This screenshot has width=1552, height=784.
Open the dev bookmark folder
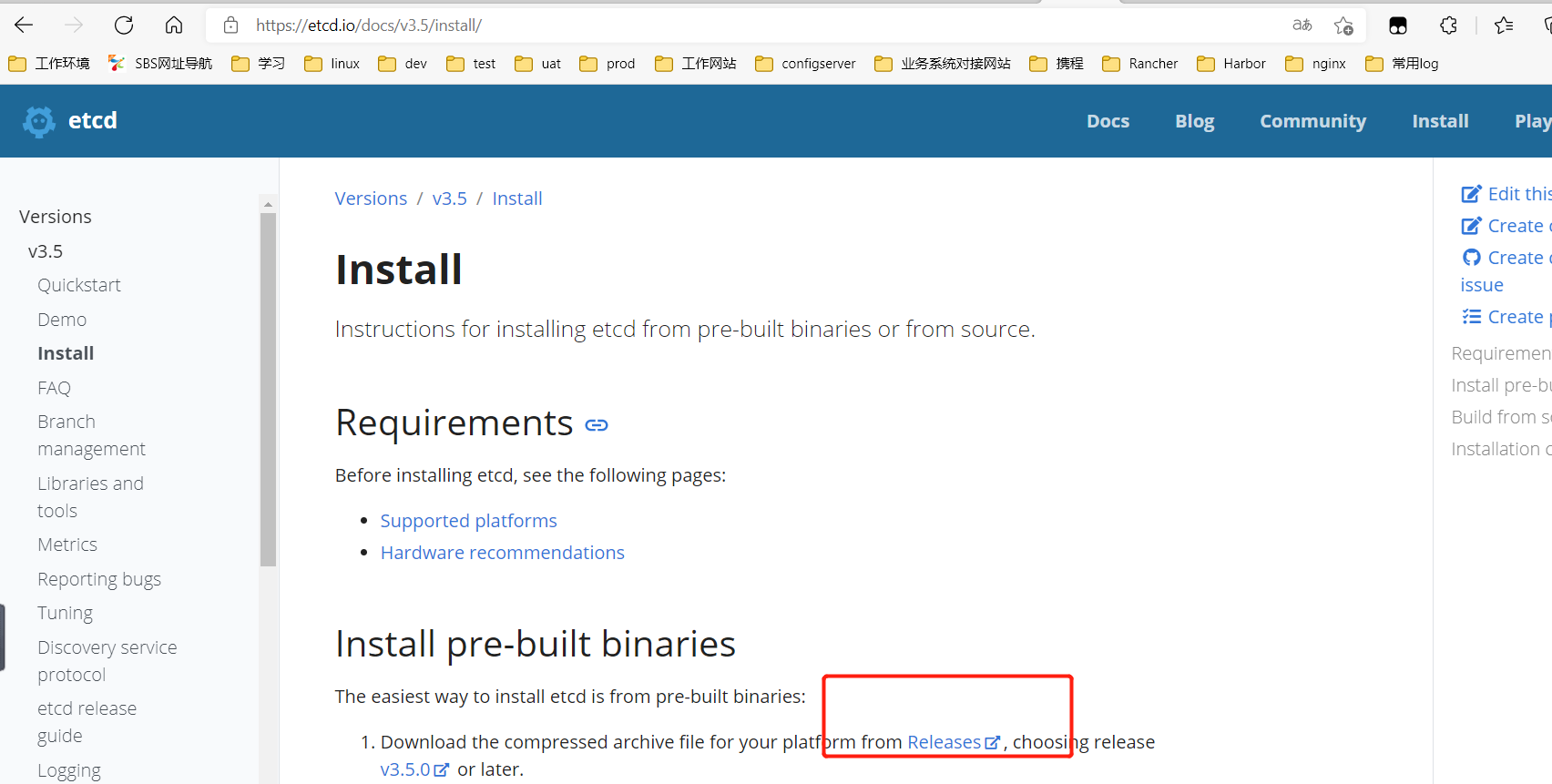pyautogui.click(x=403, y=64)
